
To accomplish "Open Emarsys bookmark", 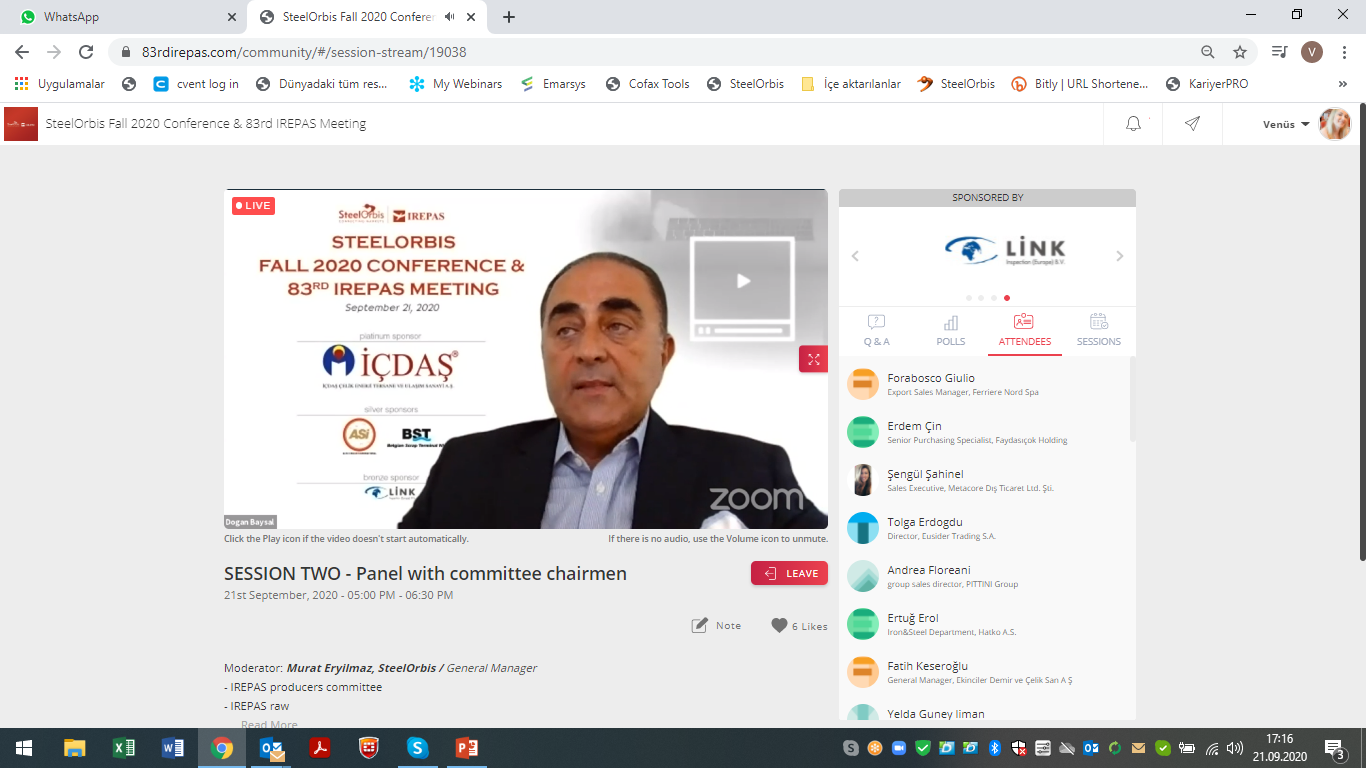I will pos(552,84).
